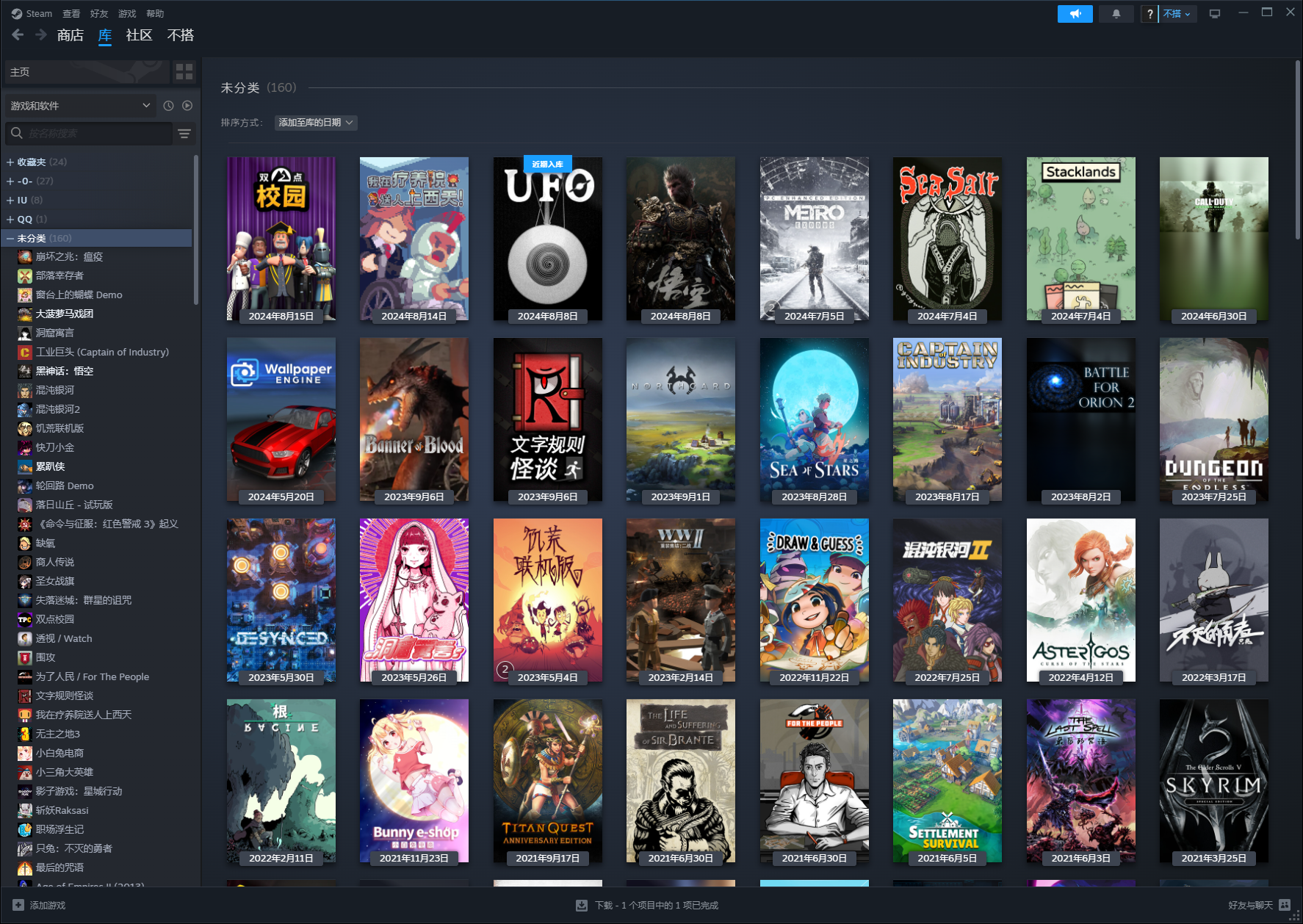This screenshot has width=1303, height=924.
Task: Open the 帮助 menu
Action: pos(155,13)
